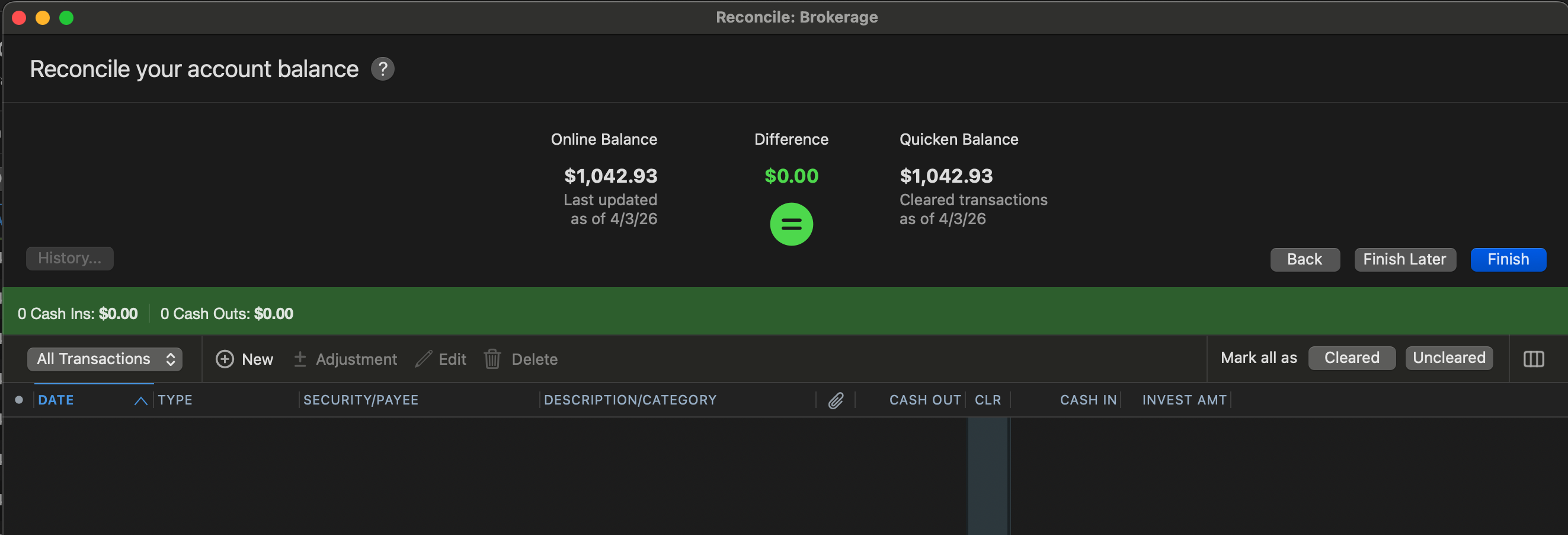Sort by the CASH OUT column header

coord(924,400)
